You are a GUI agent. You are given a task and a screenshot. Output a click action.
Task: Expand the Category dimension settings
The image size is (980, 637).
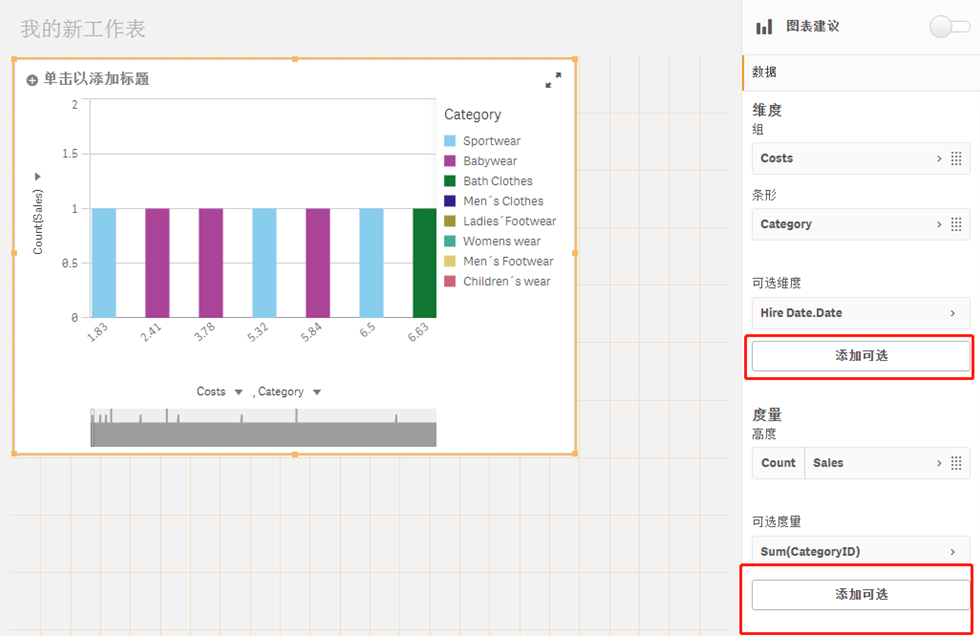[x=939, y=224]
